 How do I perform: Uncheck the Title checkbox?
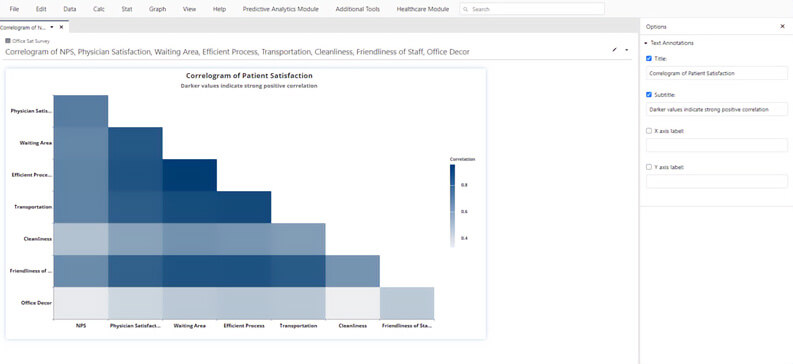649,59
